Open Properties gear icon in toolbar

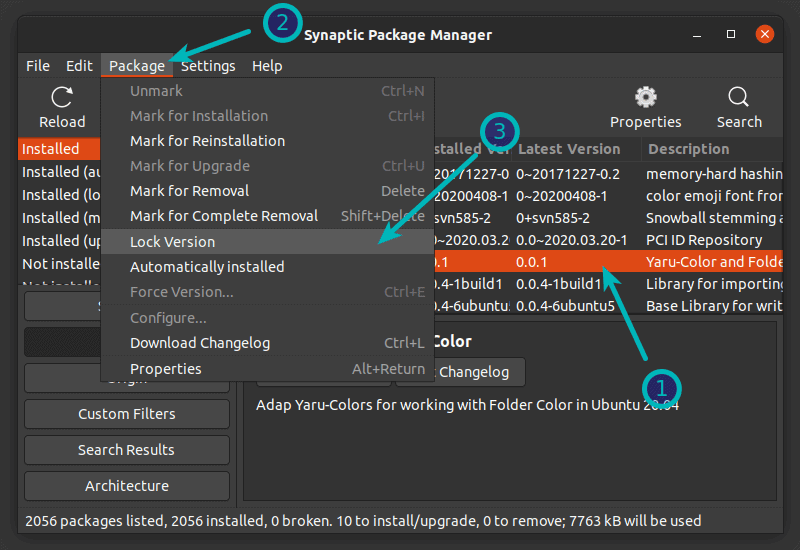click(x=645, y=98)
